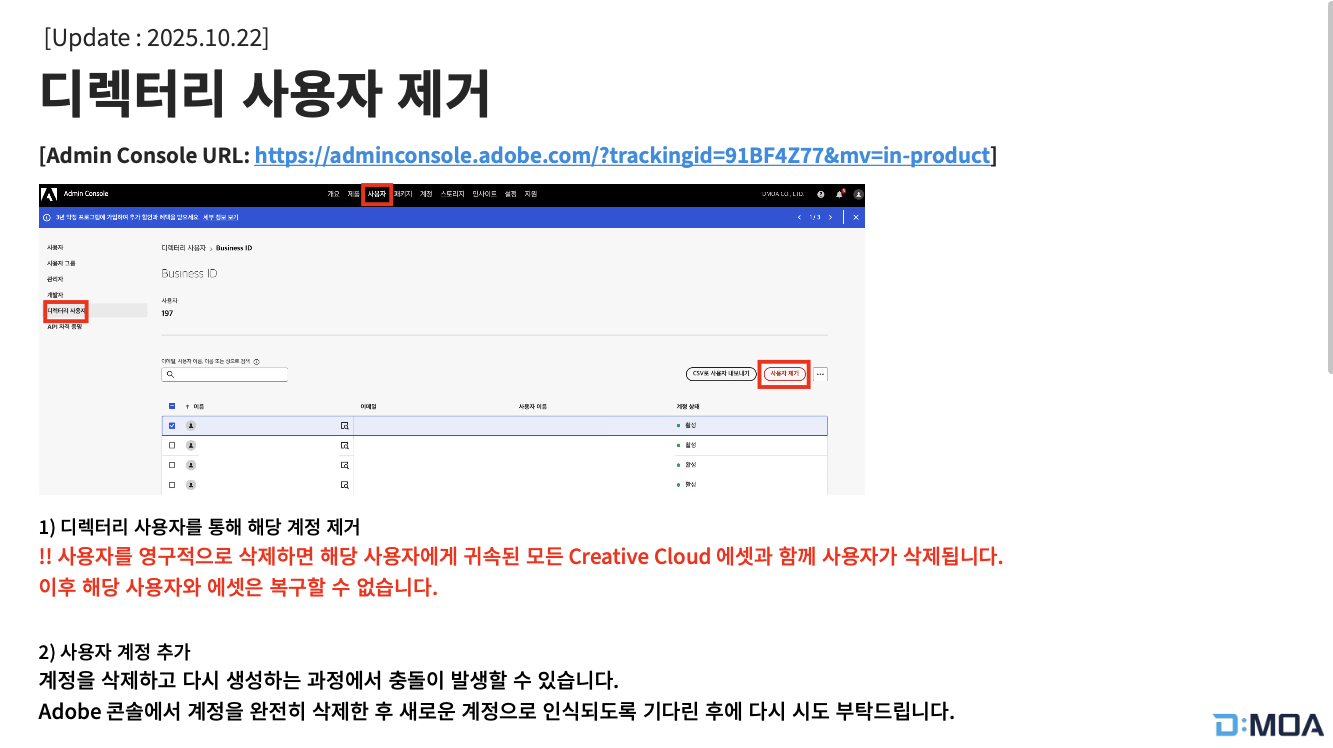Click the user search input field

click(x=225, y=374)
